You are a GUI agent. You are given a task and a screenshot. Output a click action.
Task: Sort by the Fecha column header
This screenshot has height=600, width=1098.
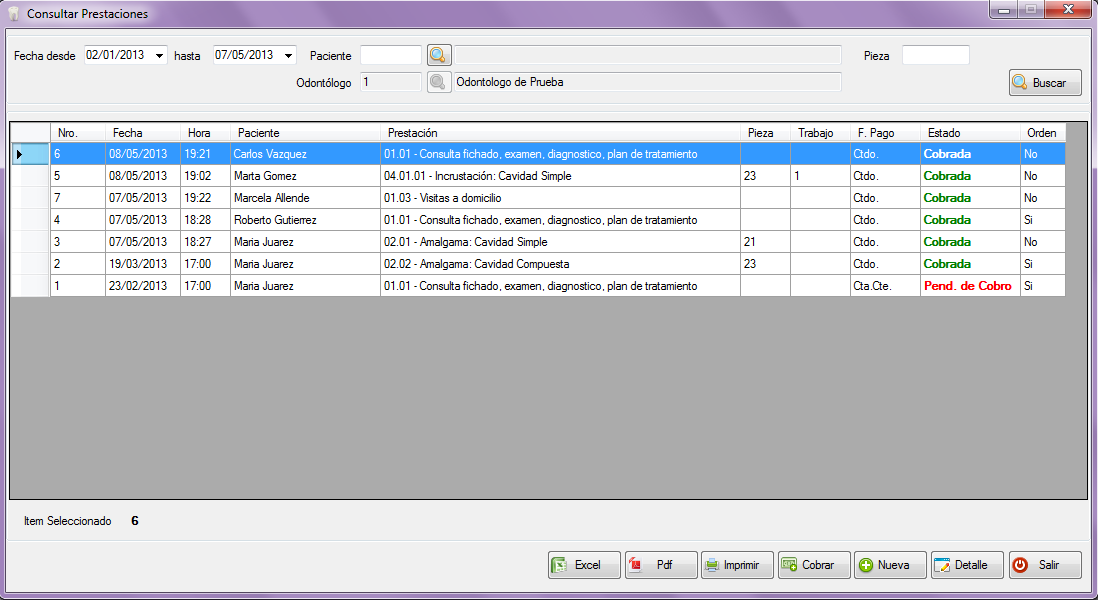click(x=142, y=133)
